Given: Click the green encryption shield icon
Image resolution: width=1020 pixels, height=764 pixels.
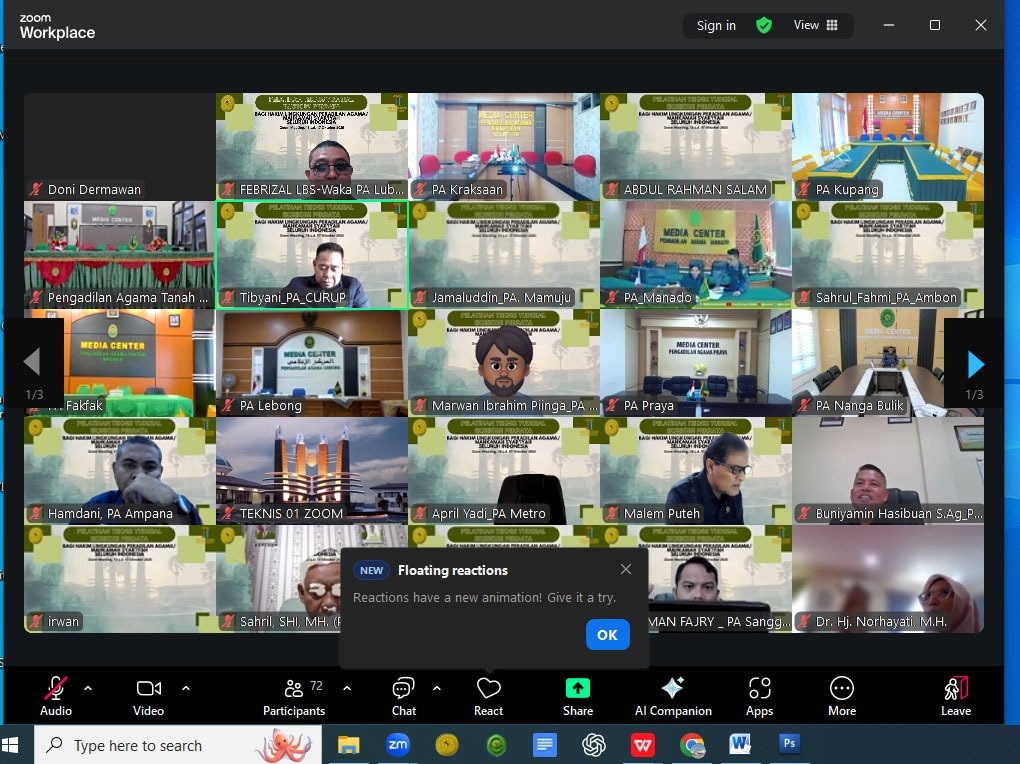Looking at the screenshot, I should click(764, 26).
